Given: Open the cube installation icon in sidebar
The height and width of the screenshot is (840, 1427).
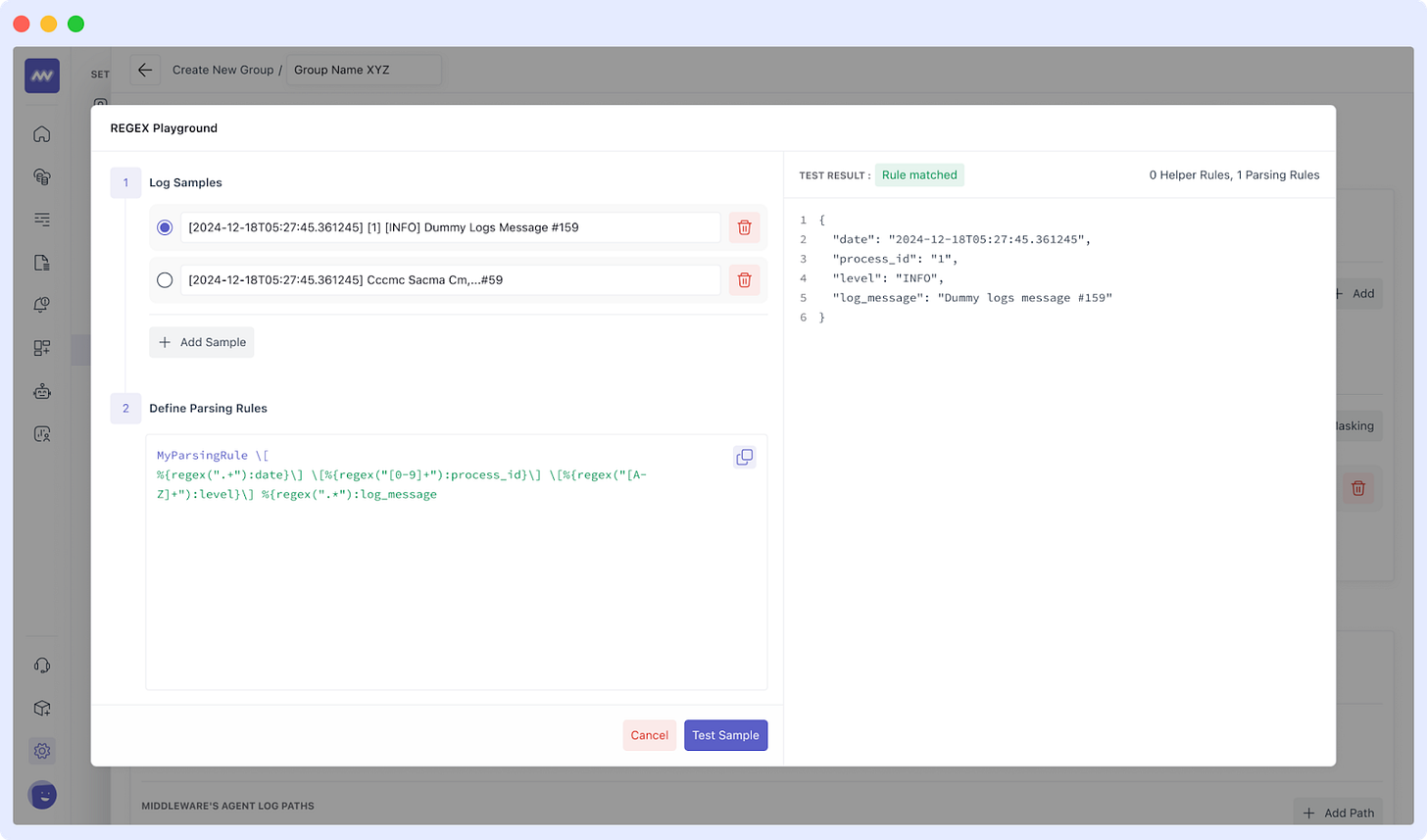Looking at the screenshot, I should tap(42, 708).
